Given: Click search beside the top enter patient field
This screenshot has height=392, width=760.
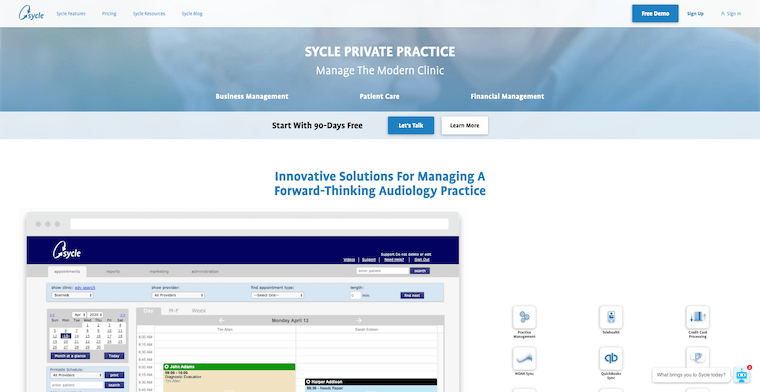Looking at the screenshot, I should [x=420, y=271].
